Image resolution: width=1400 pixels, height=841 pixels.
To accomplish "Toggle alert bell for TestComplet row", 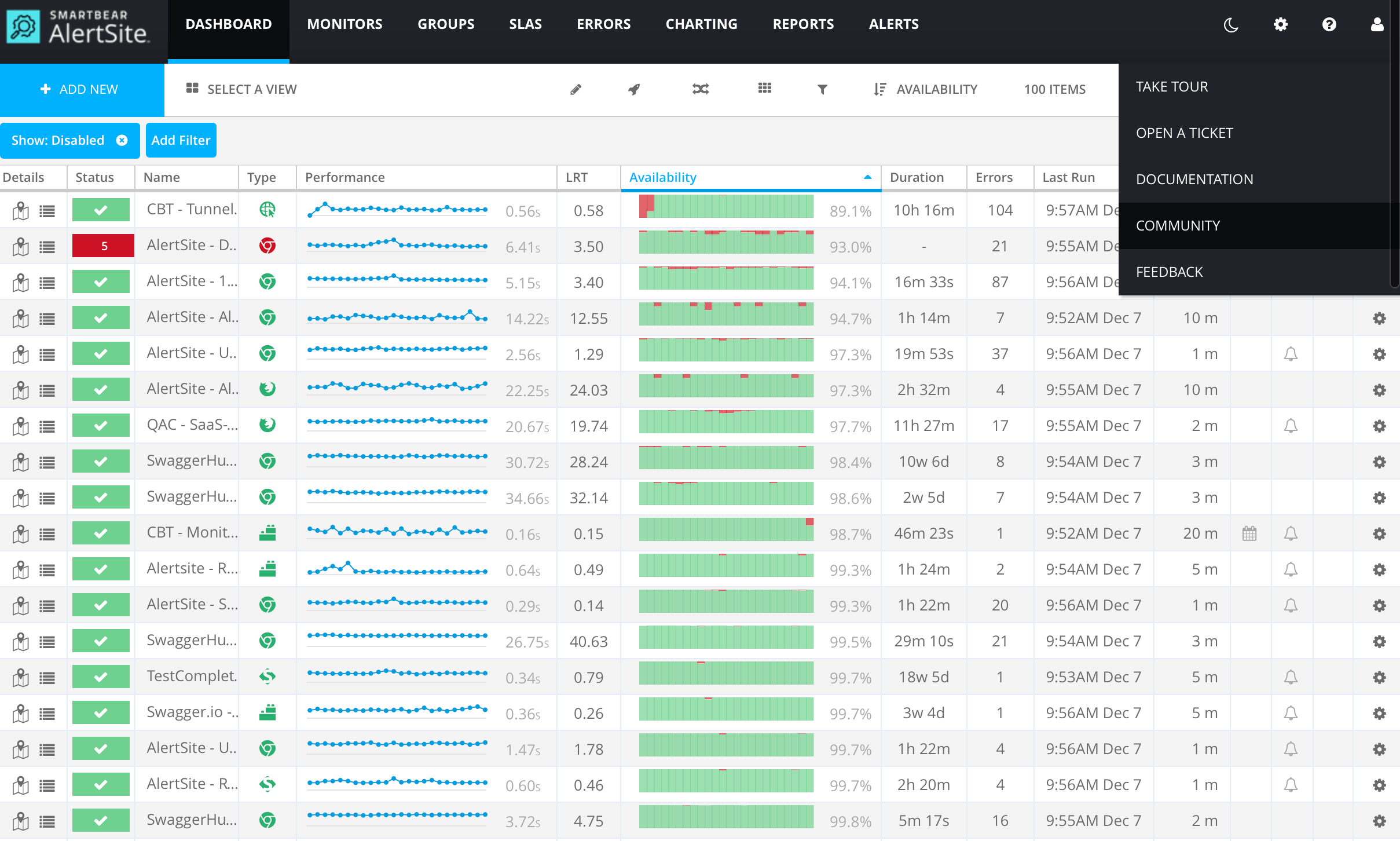I will 1291,677.
